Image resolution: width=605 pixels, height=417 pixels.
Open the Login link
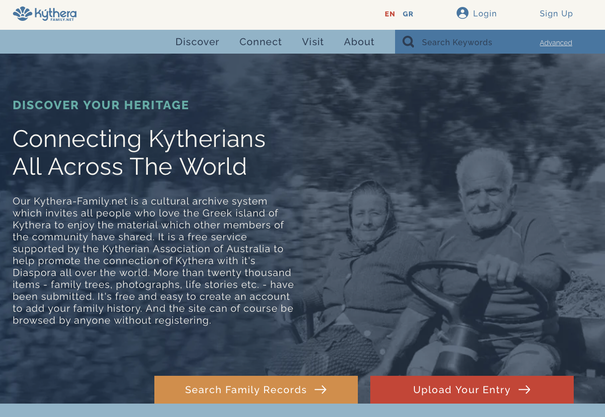pyautogui.click(x=485, y=14)
